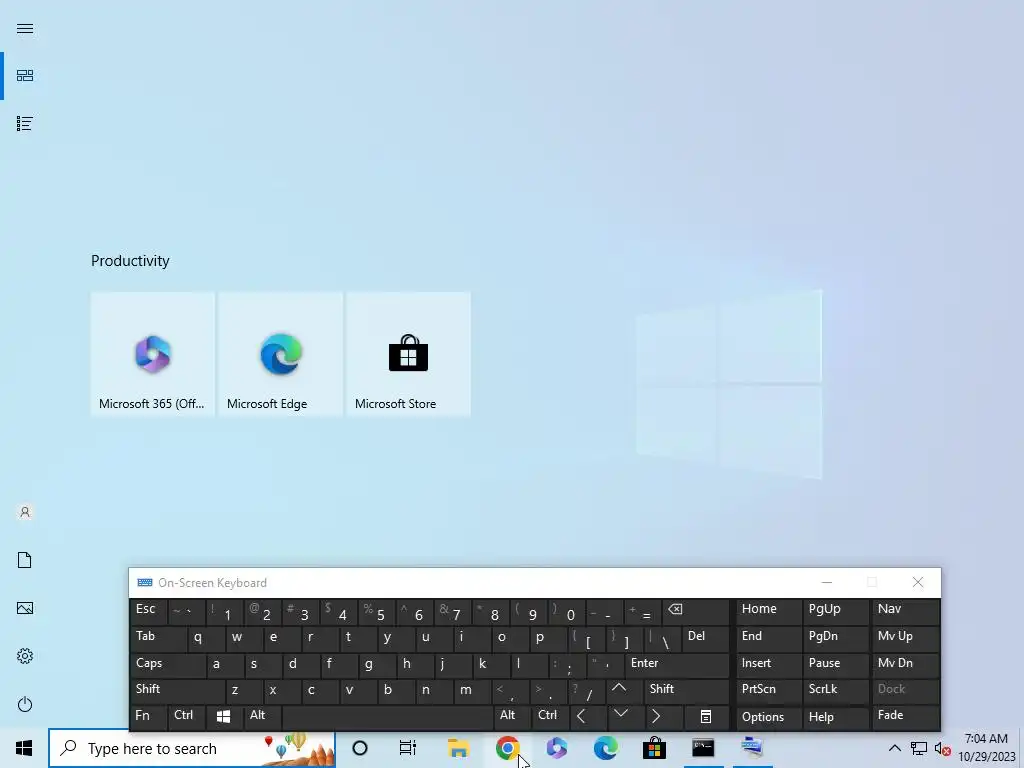Toggle ScrLk on the On-Screen Keyboard
The image size is (1024, 768).
[835, 691]
